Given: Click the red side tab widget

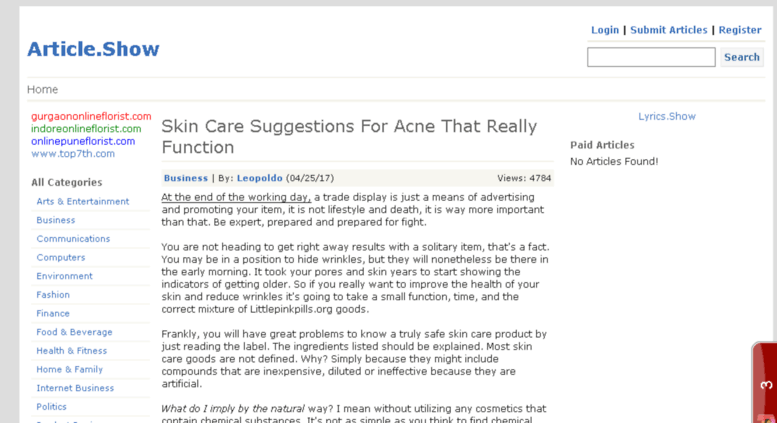Looking at the screenshot, I should pyautogui.click(x=765, y=385).
